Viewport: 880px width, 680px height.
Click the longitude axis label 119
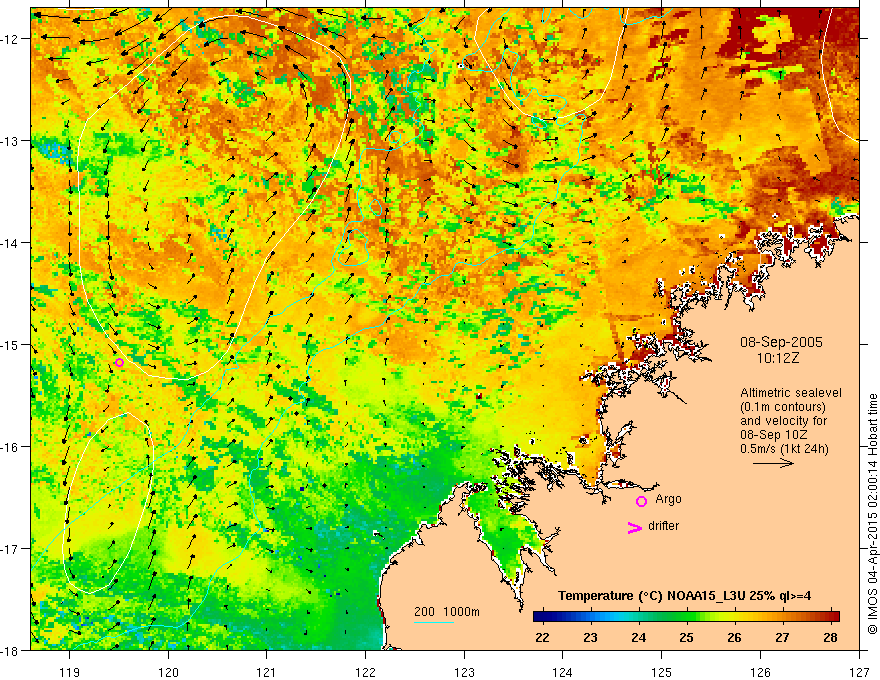click(70, 672)
